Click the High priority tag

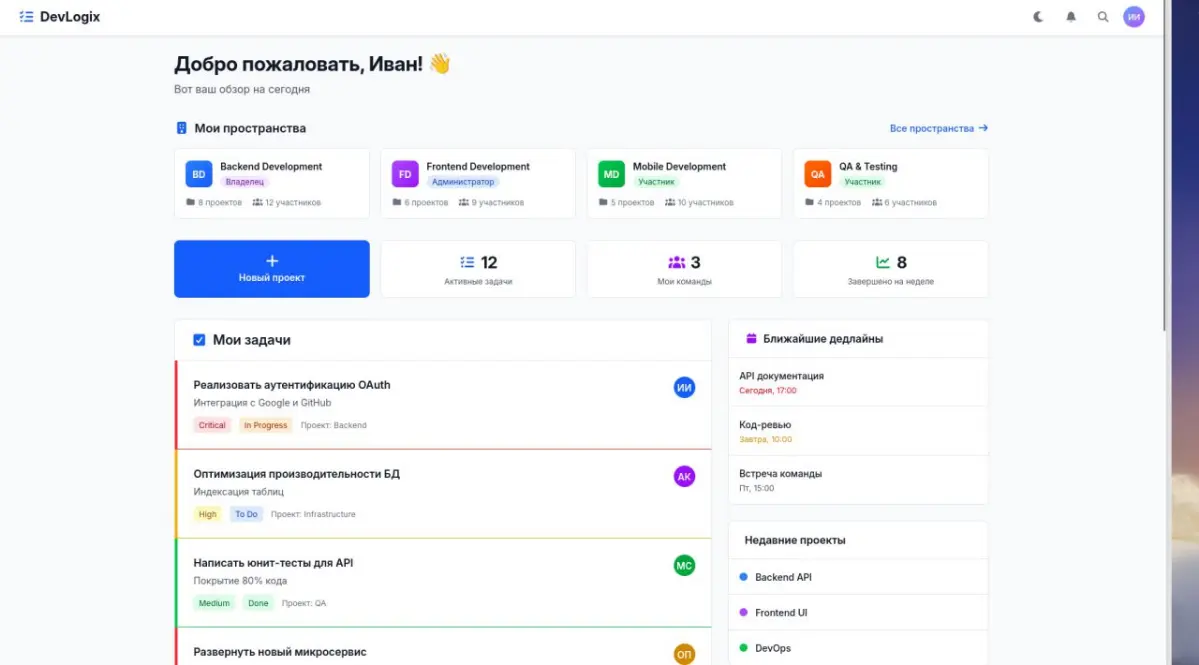[x=207, y=514]
